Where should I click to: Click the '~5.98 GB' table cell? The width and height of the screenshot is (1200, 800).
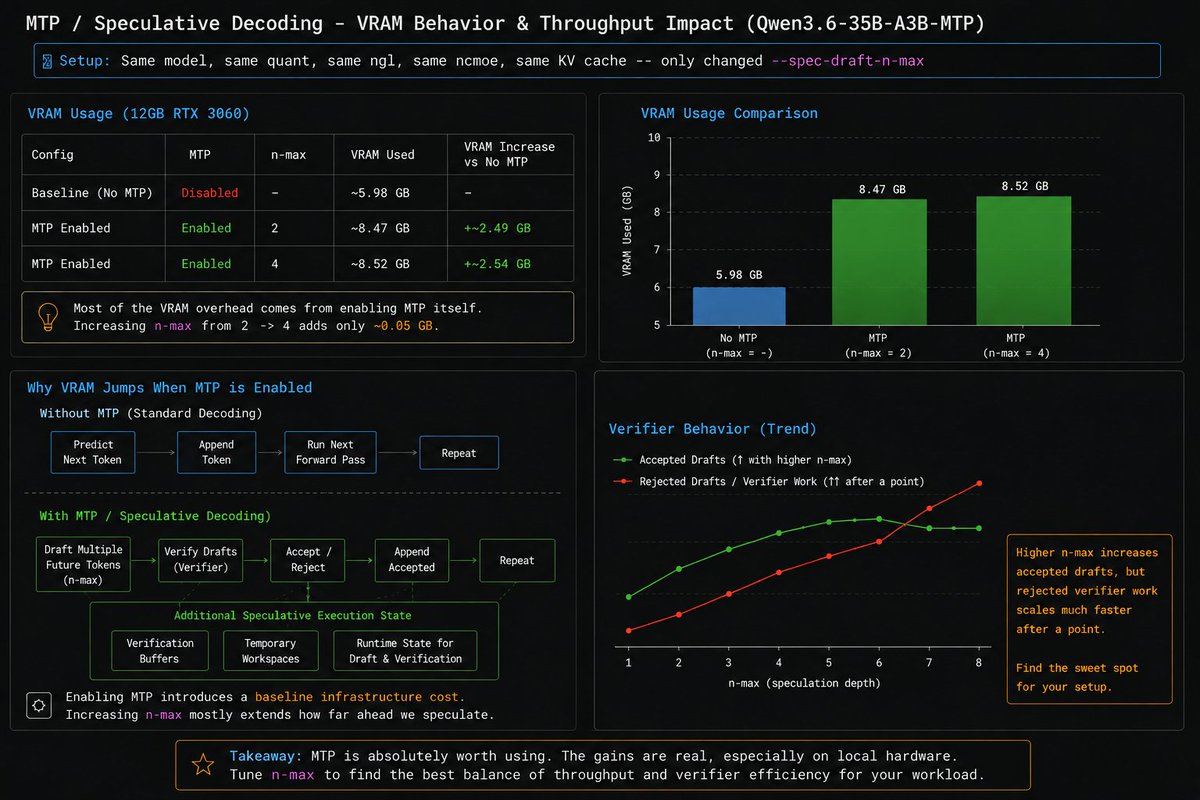click(x=380, y=193)
